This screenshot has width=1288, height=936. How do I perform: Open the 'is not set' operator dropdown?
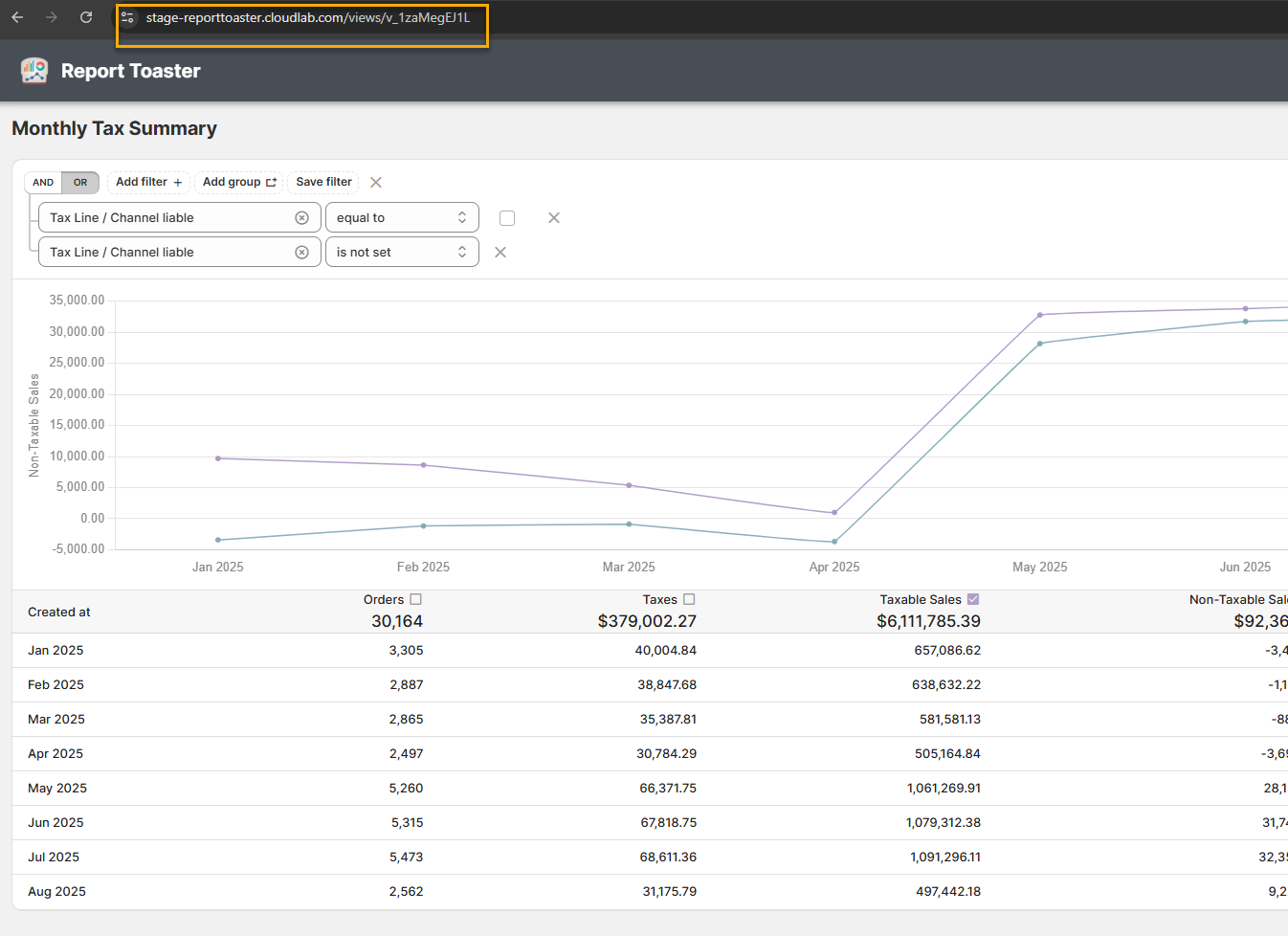(402, 253)
